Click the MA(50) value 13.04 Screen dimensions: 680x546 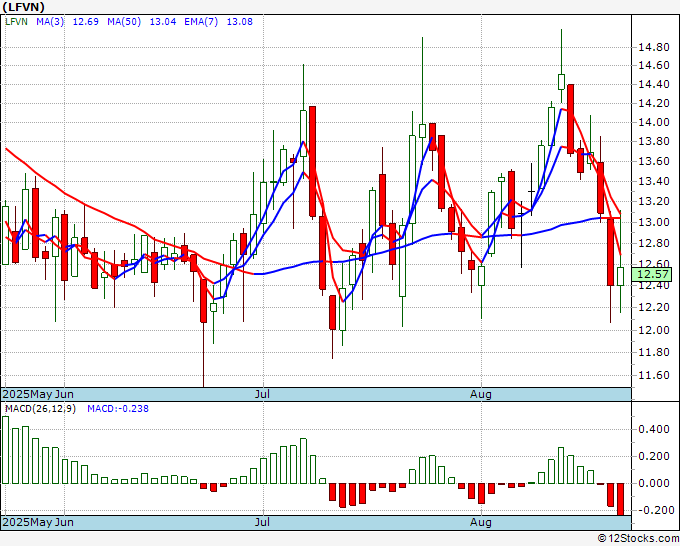[x=163, y=22]
